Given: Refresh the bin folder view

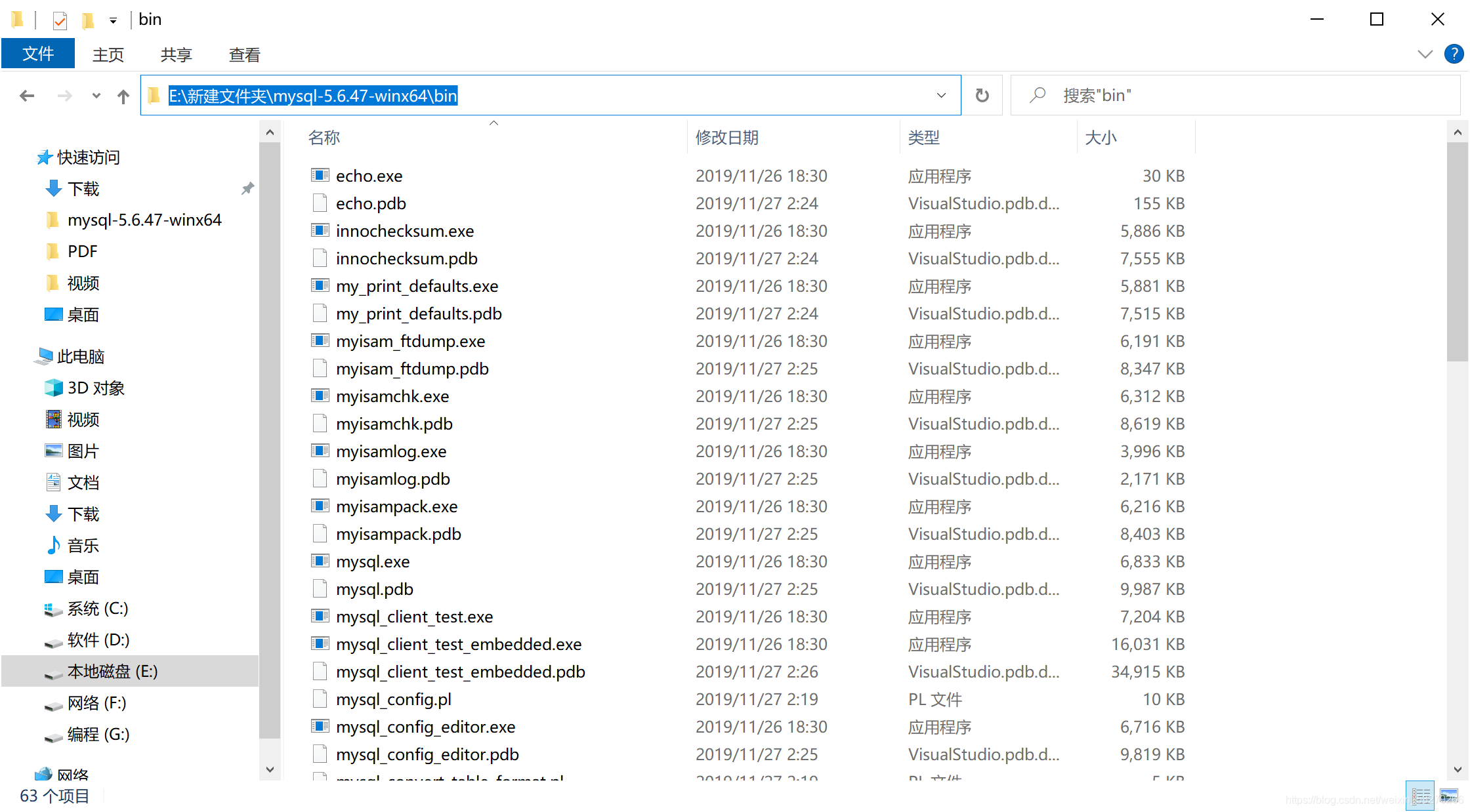Looking at the screenshot, I should pos(982,96).
